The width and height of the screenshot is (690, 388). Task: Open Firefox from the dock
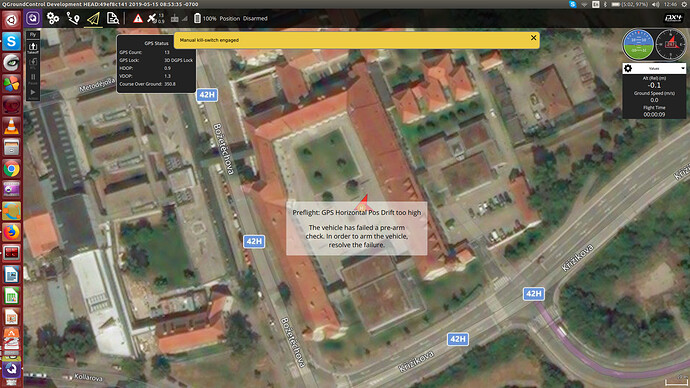(x=11, y=232)
